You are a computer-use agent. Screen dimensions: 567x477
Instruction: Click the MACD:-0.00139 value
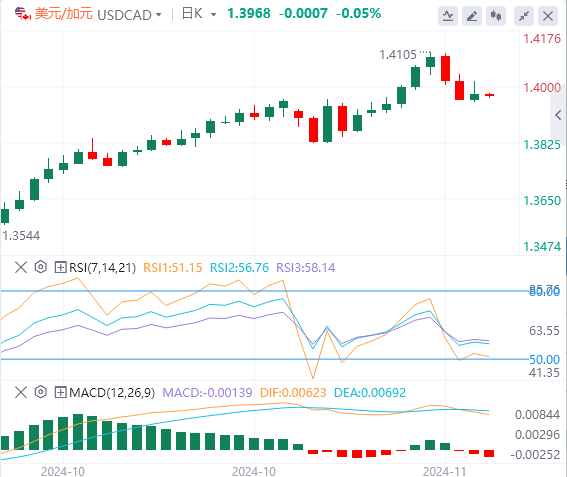pyautogui.click(x=207, y=392)
